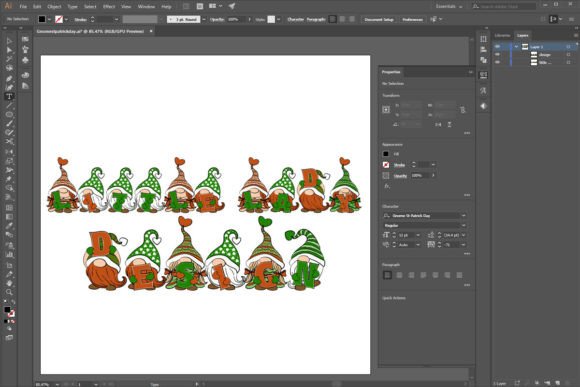The width and height of the screenshot is (580, 387).
Task: Select align left paragraph option
Action: (387, 275)
